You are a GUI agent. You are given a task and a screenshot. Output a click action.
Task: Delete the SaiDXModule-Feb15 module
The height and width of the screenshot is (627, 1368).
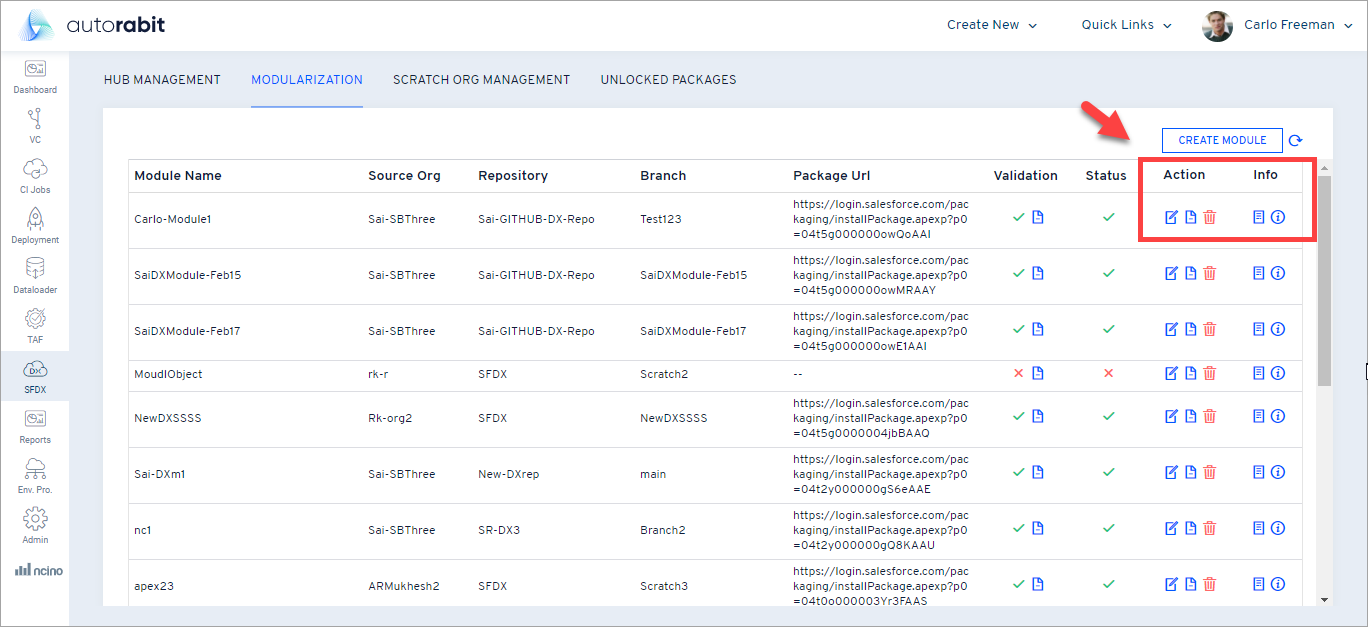pos(1210,273)
